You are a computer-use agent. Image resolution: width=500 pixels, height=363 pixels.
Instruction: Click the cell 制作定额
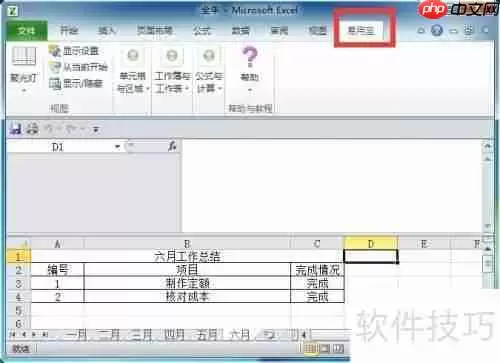(x=187, y=283)
